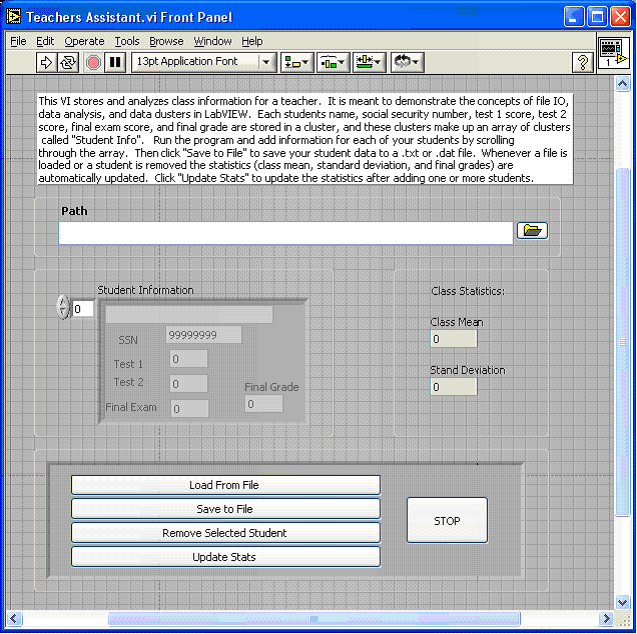Image resolution: width=637 pixels, height=634 pixels.
Task: Open the Tools menu
Action: click(x=127, y=41)
